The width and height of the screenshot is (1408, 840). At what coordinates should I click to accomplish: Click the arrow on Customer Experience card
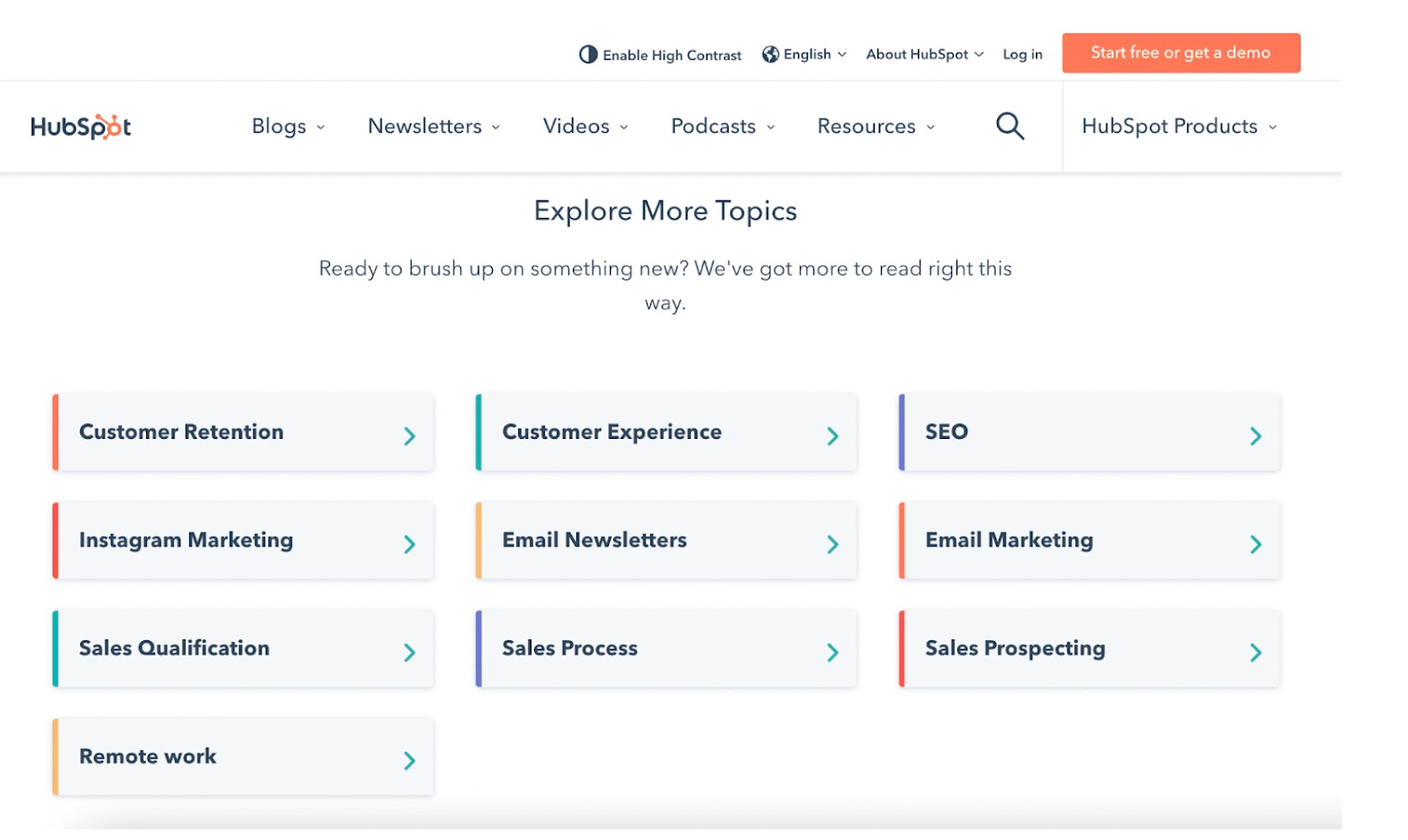pyautogui.click(x=832, y=436)
